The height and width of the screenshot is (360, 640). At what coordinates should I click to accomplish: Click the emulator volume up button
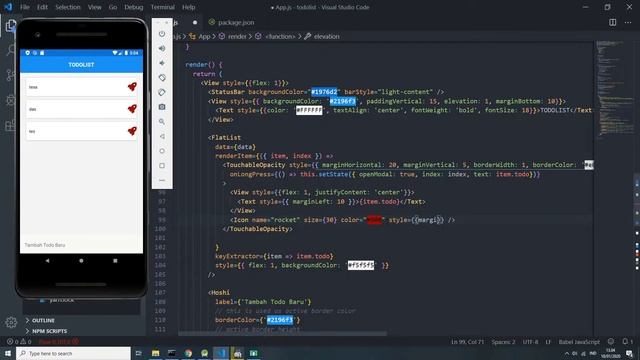click(162, 48)
